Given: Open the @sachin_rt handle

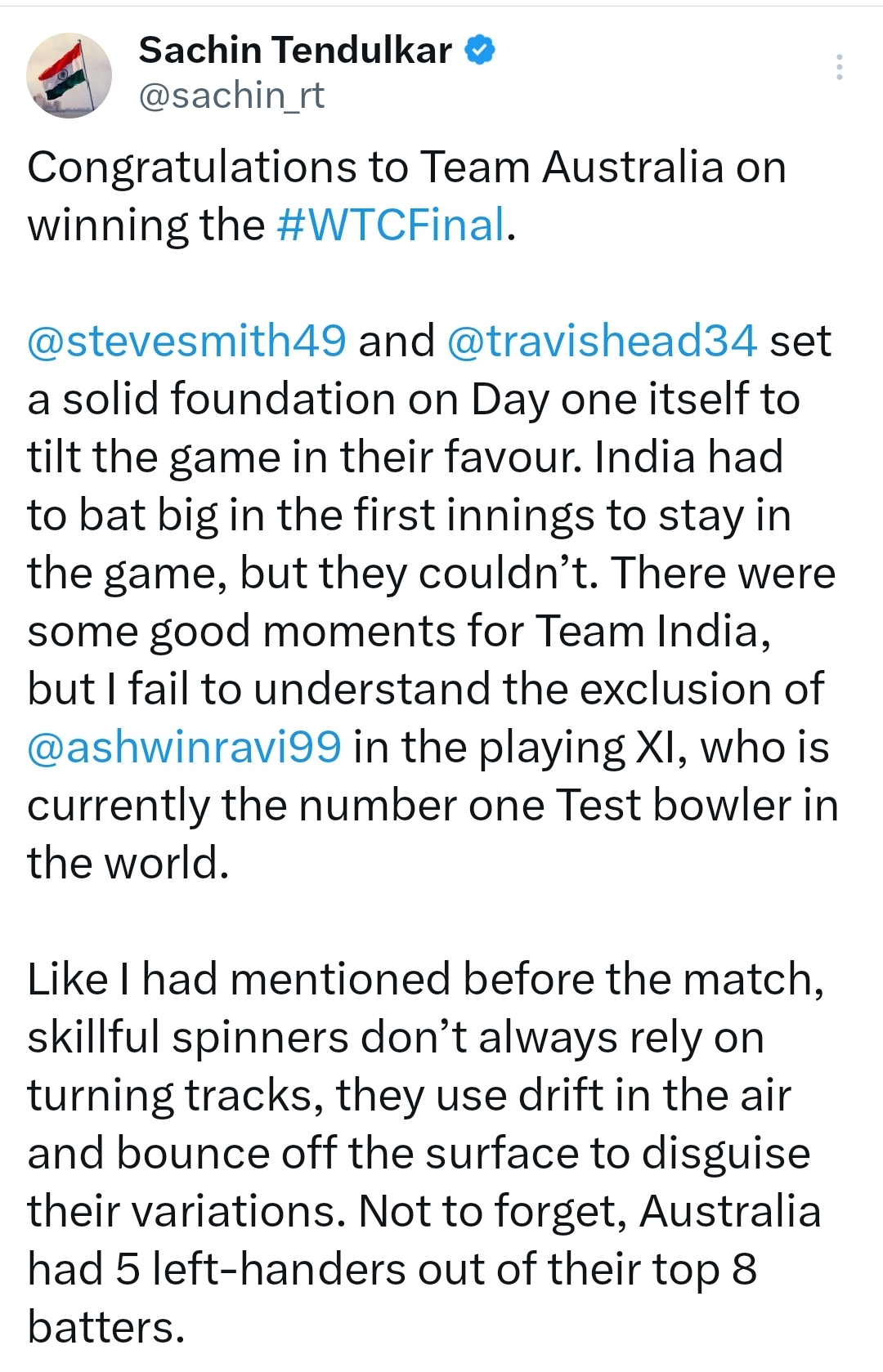Looking at the screenshot, I should [x=231, y=96].
